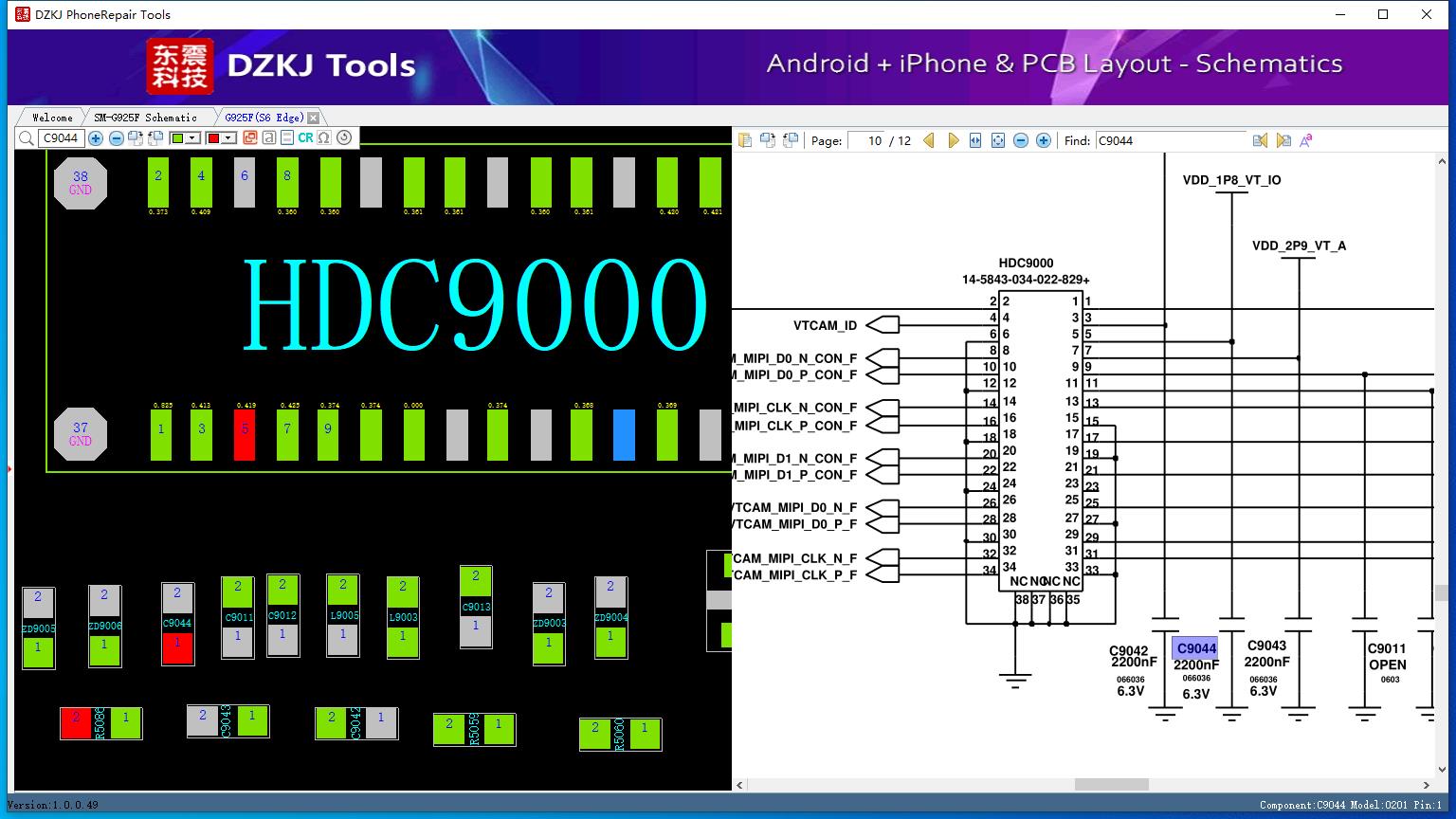This screenshot has height=819, width=1456.
Task: Zoom out on the PCB layout view
Action: [x=117, y=138]
